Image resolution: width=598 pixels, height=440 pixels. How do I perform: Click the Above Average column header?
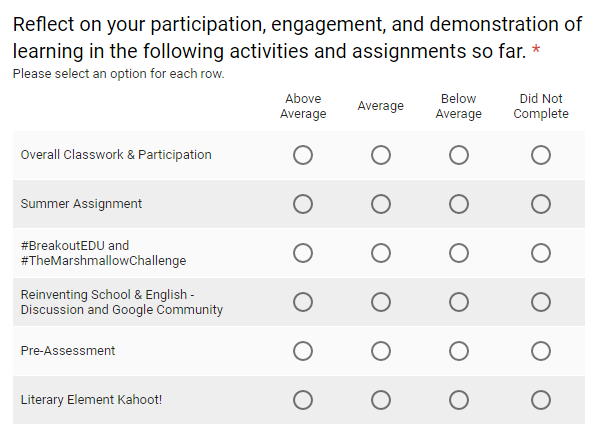point(303,106)
